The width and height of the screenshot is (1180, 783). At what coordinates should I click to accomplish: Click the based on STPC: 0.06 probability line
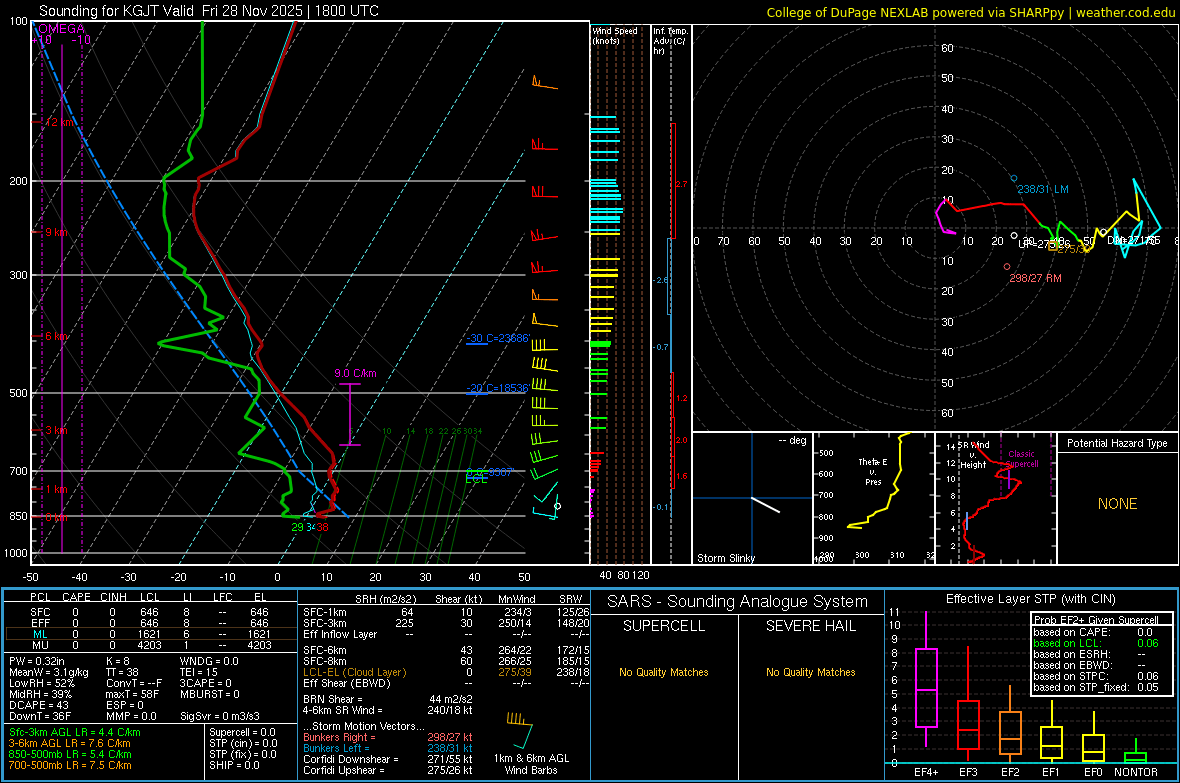click(1096, 676)
